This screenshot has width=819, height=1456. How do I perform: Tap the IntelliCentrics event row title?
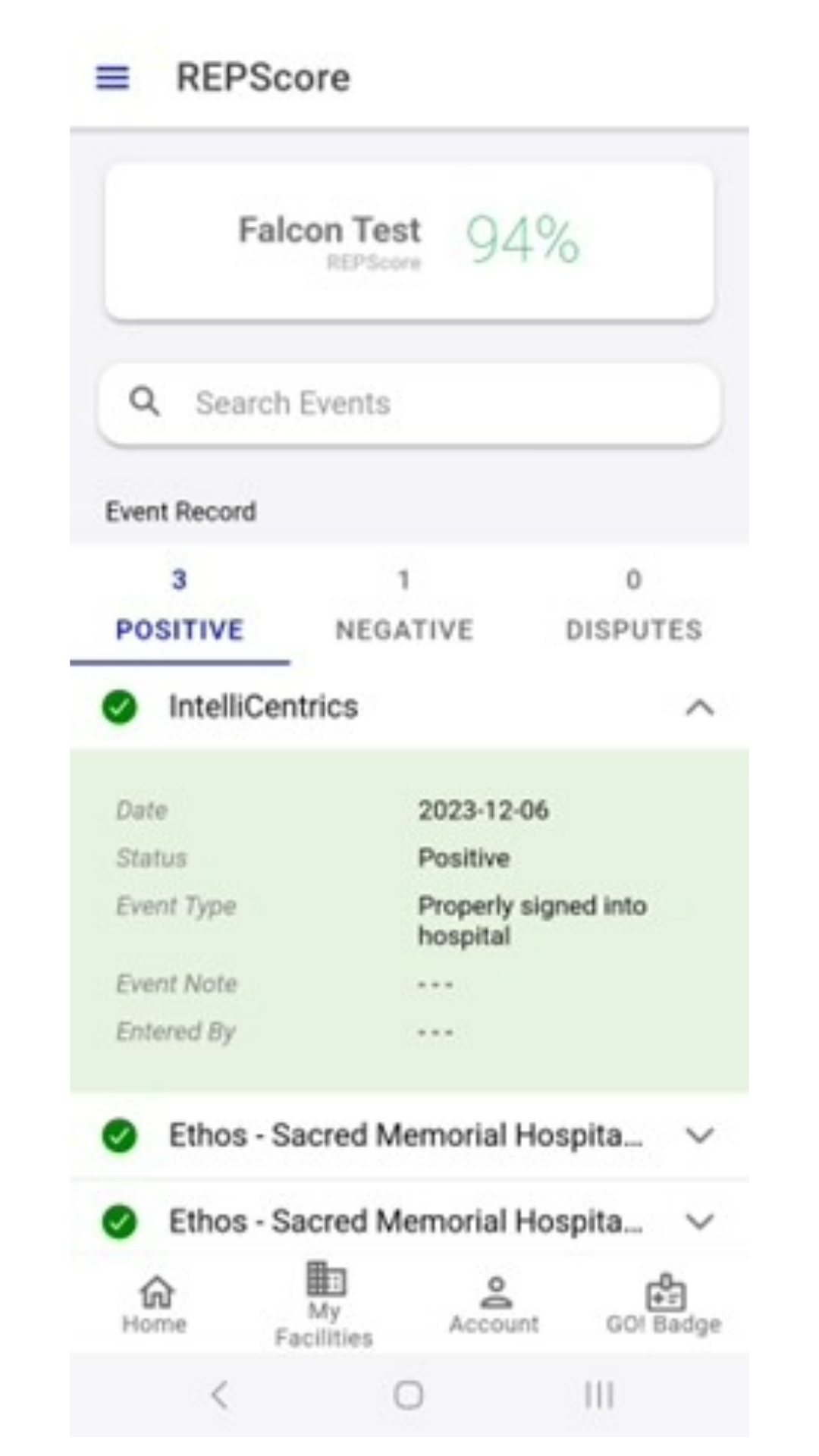pos(263,707)
